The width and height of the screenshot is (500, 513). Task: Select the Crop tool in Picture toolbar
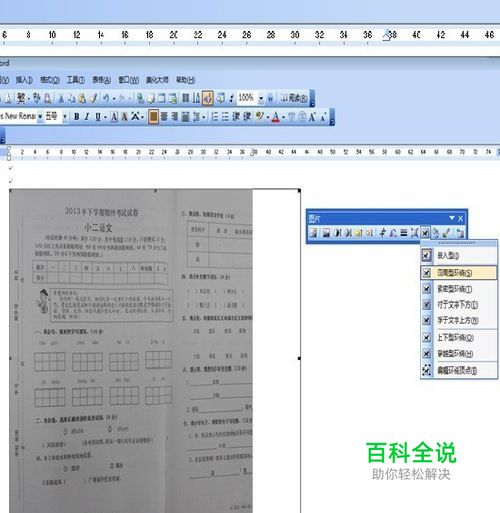point(382,233)
